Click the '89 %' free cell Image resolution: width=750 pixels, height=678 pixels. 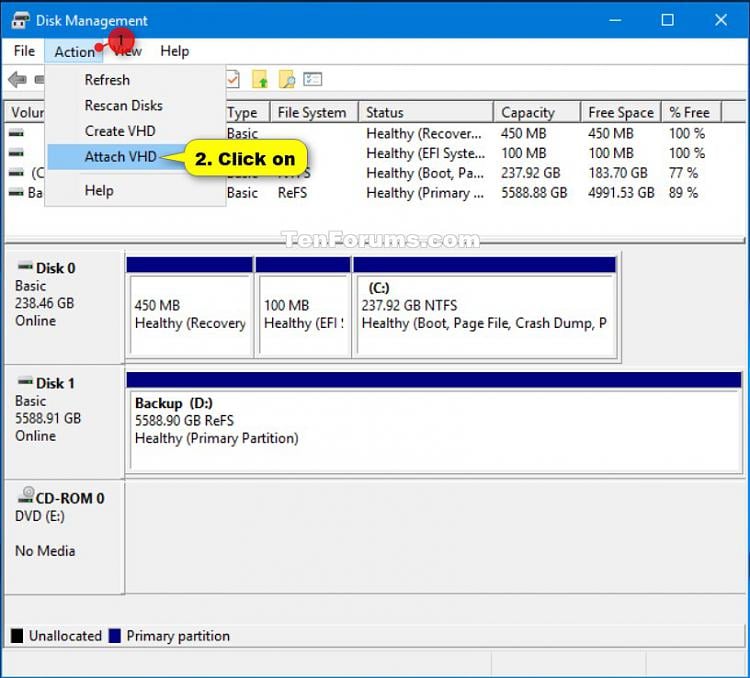[683, 193]
